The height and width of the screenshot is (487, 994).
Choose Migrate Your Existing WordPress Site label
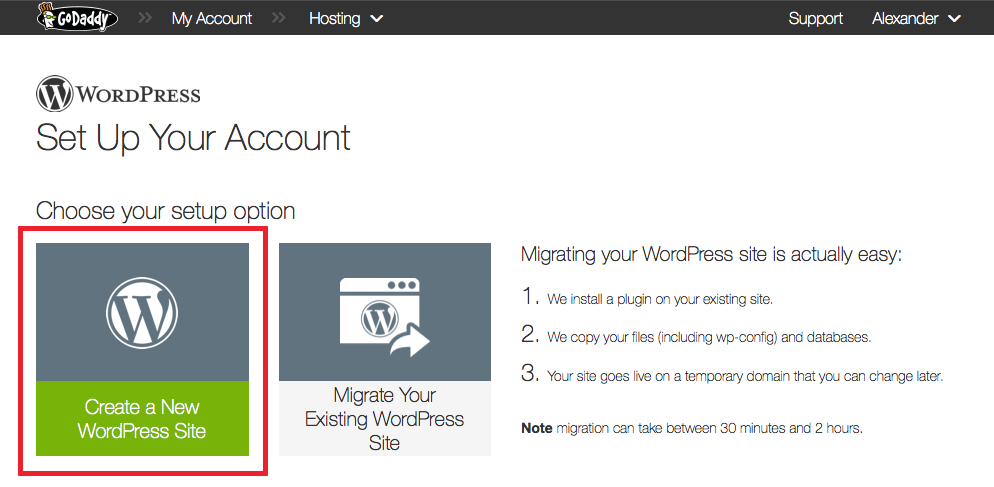(x=384, y=418)
